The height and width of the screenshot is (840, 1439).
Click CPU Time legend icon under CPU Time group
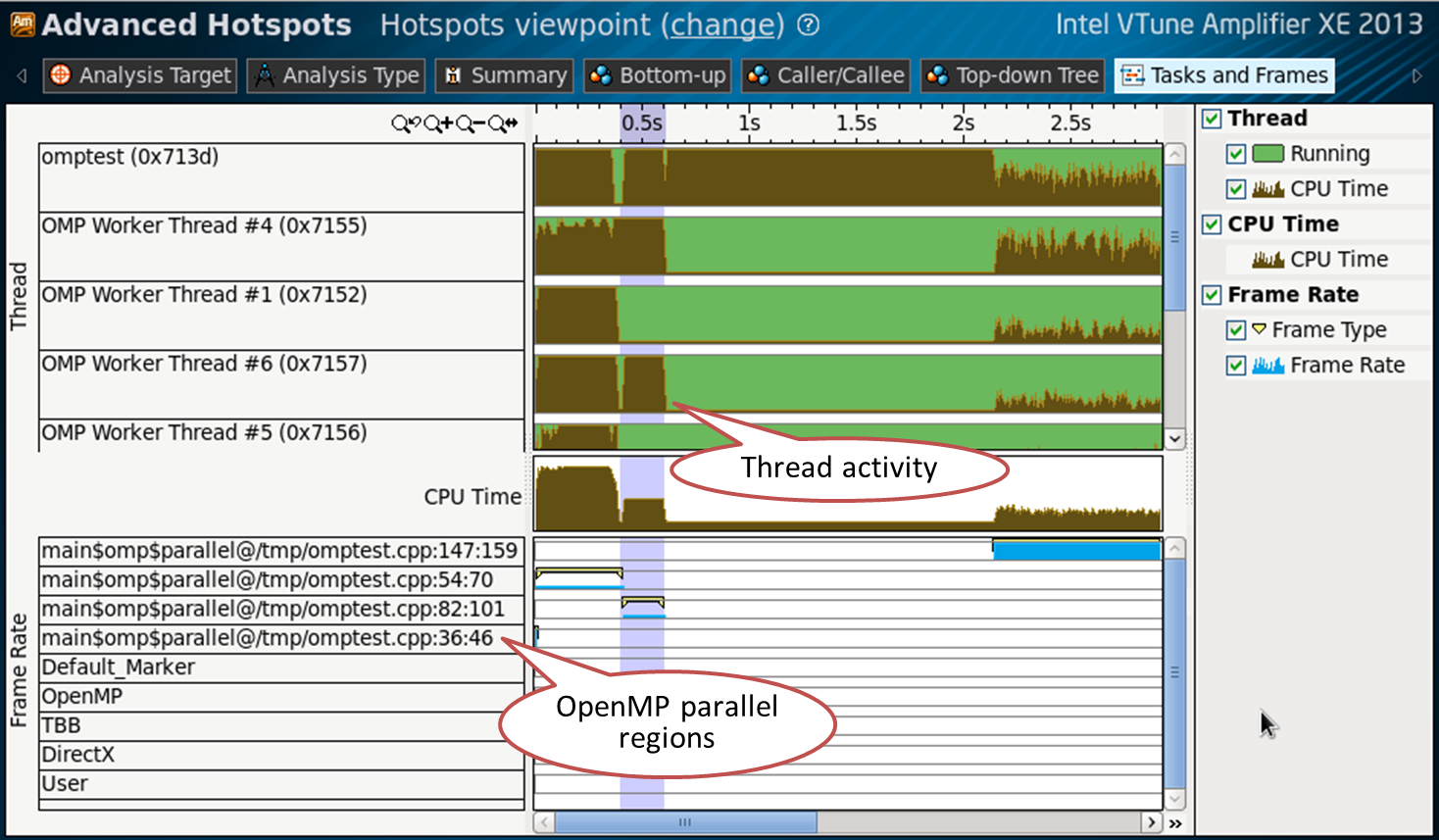pyautogui.click(x=1268, y=259)
